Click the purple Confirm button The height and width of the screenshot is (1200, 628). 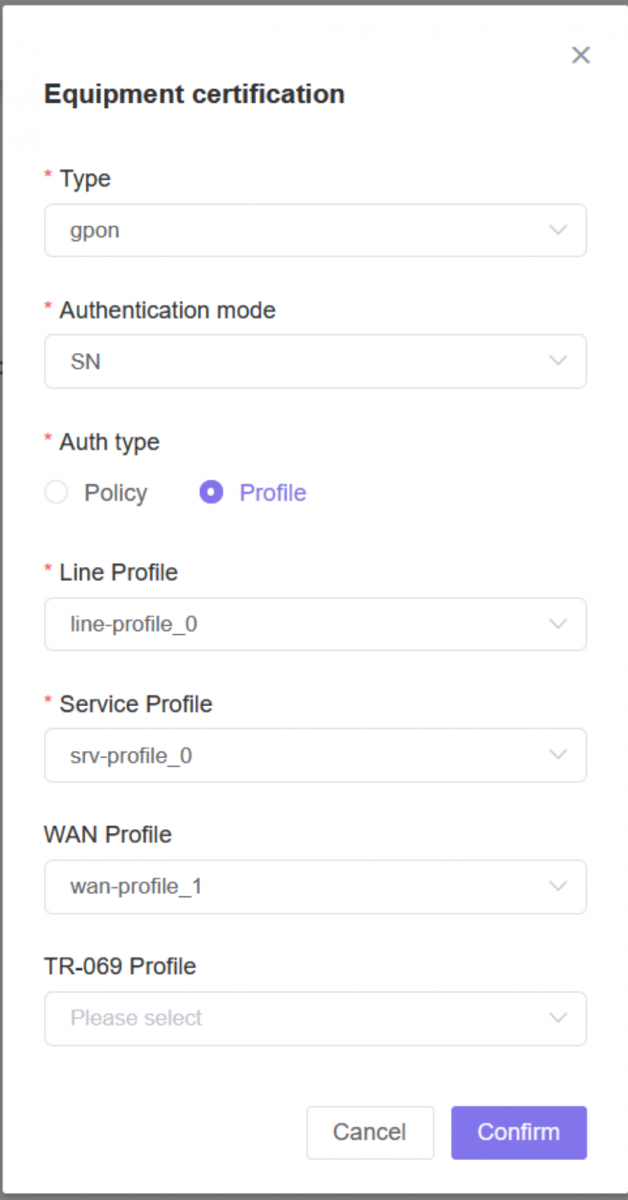click(x=519, y=1132)
